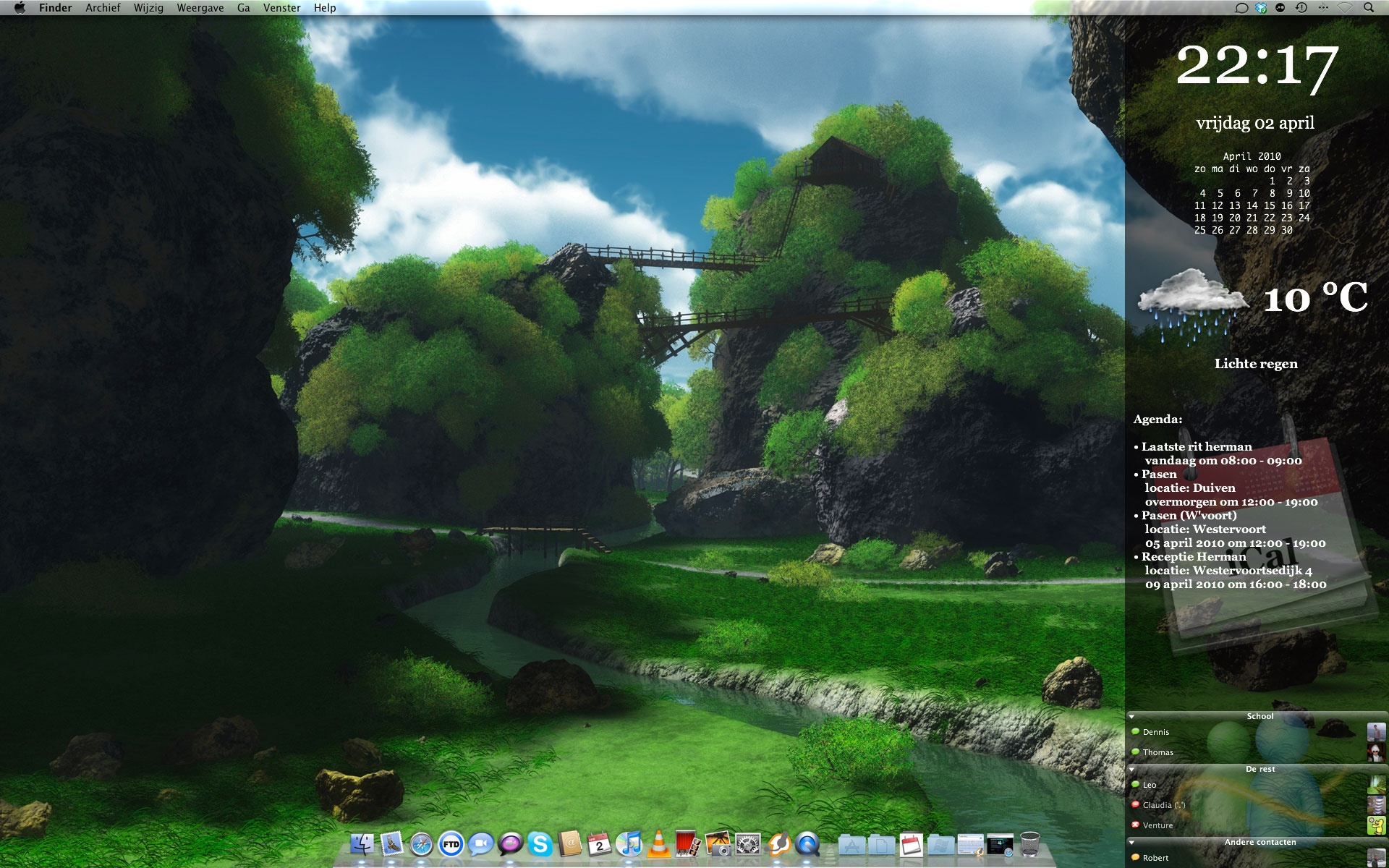Open the Archief menu

click(x=103, y=8)
